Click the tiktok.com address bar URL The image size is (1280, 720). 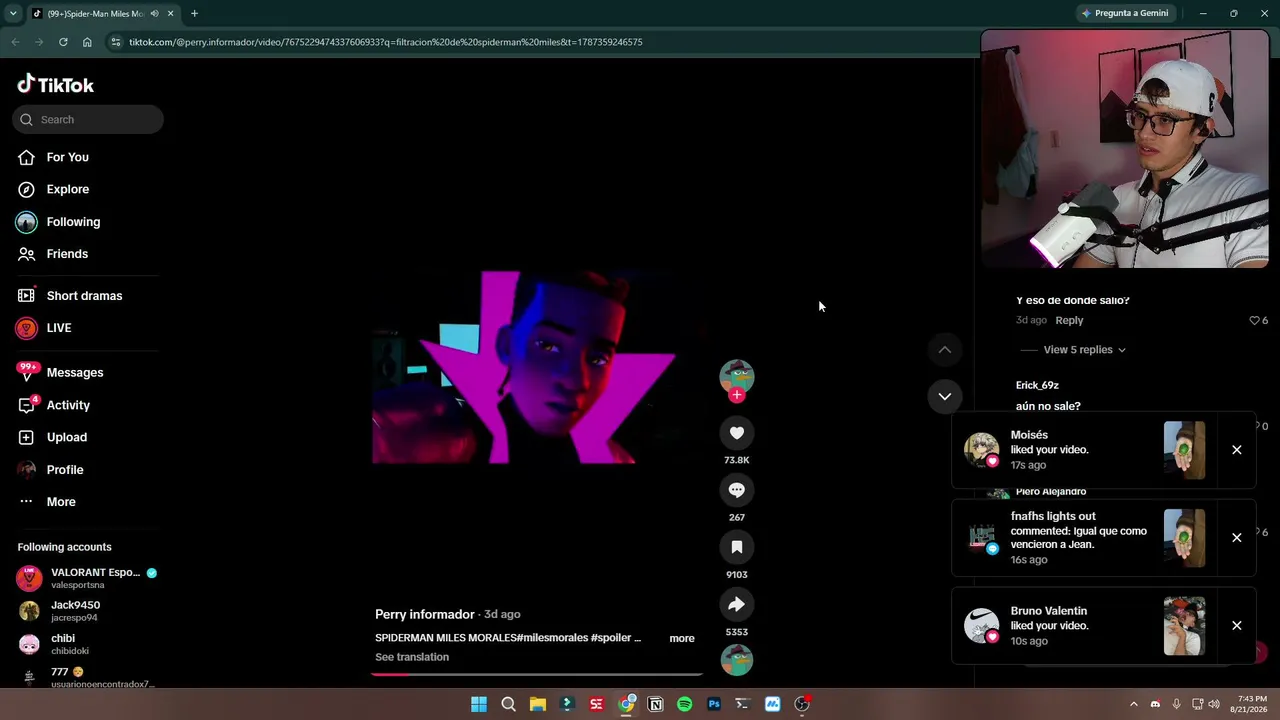pyautogui.click(x=386, y=42)
